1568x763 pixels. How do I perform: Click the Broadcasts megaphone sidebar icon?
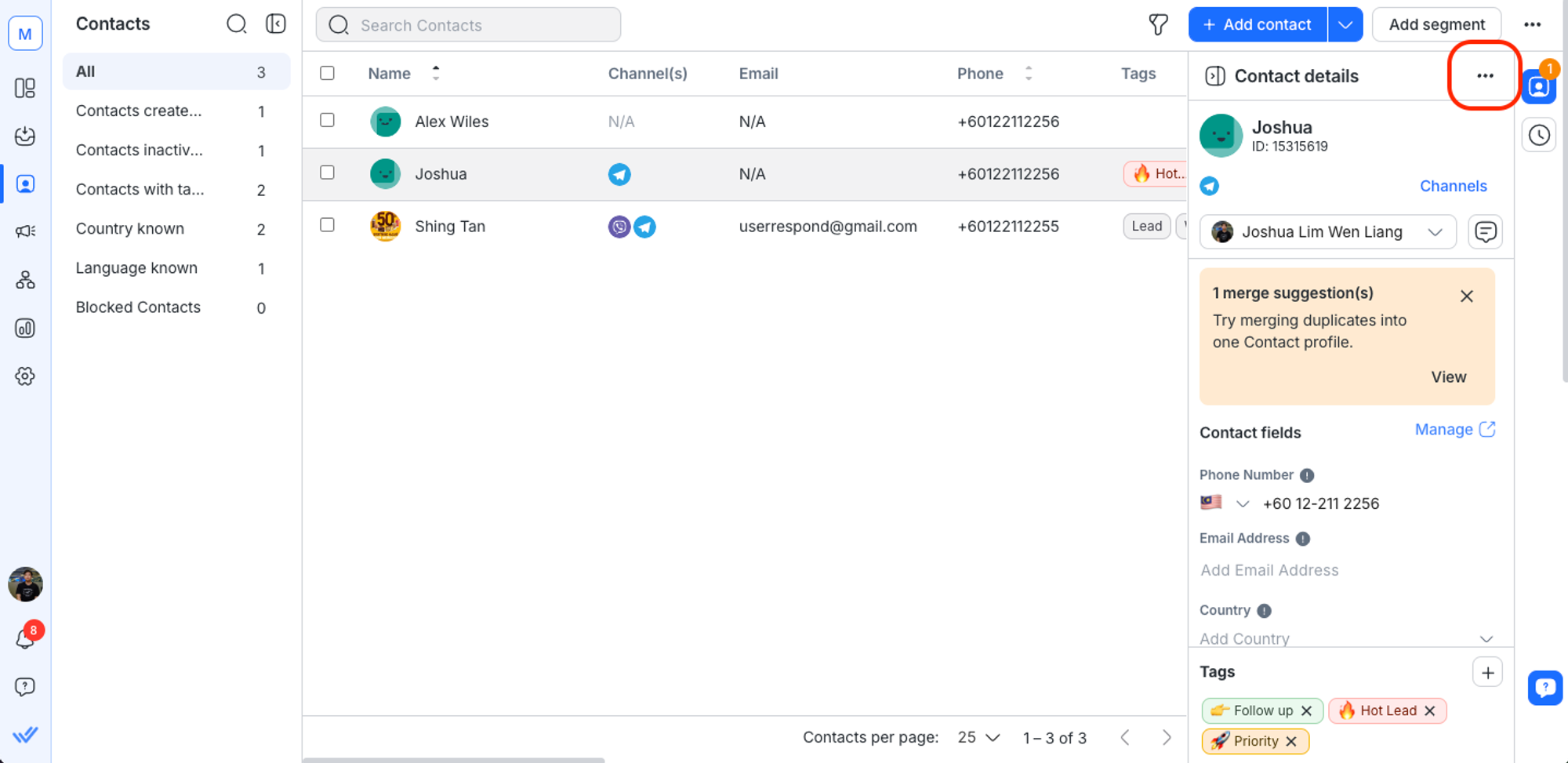click(25, 231)
